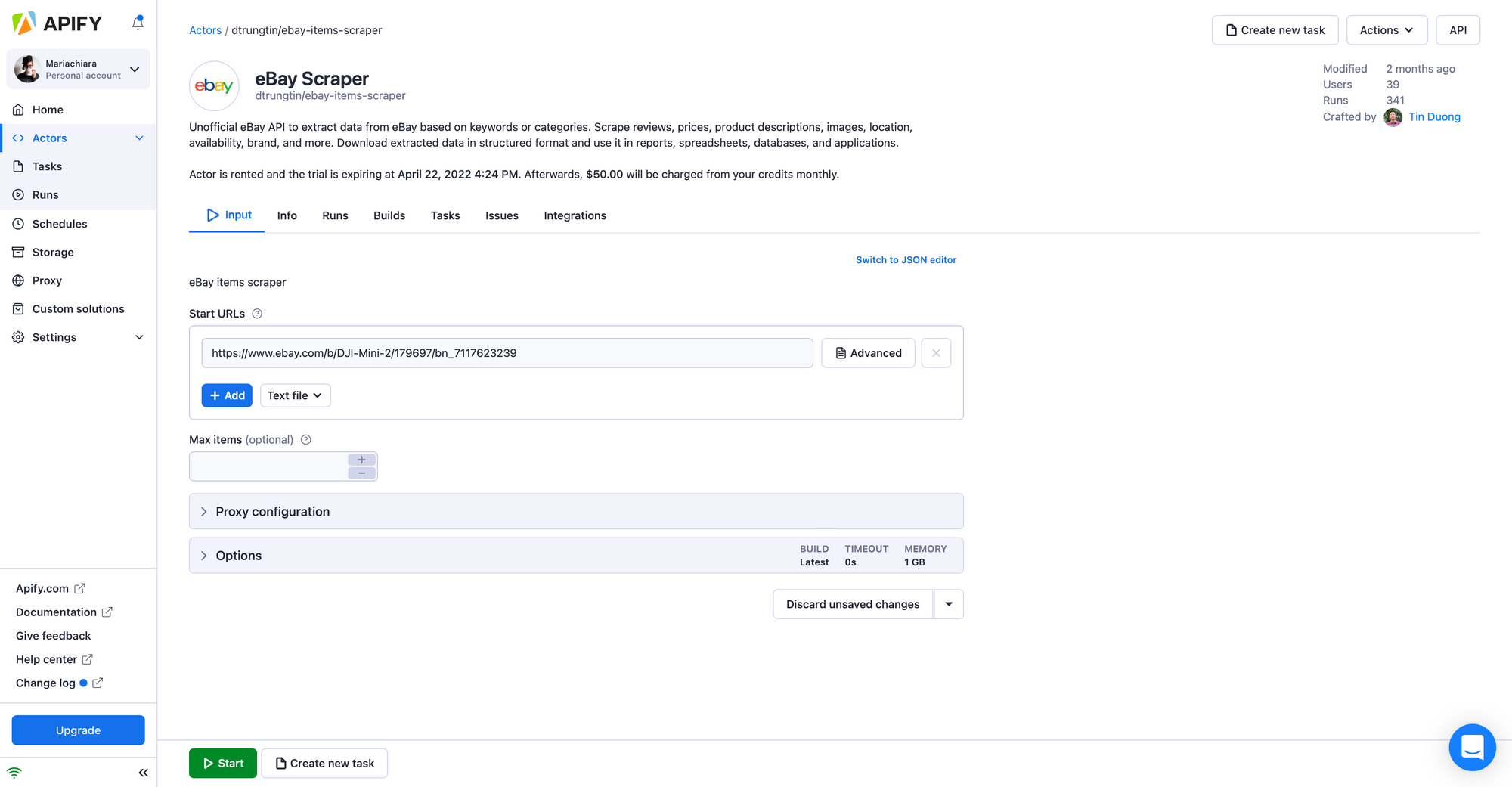This screenshot has height=787, width=1512.
Task: Open the Text file dropdown
Action: (x=295, y=395)
